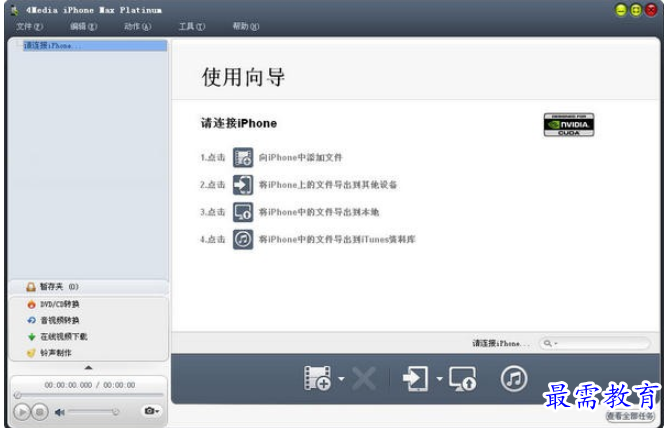Minimize the application window
Screen dimensions: 667x428
tap(621, 10)
